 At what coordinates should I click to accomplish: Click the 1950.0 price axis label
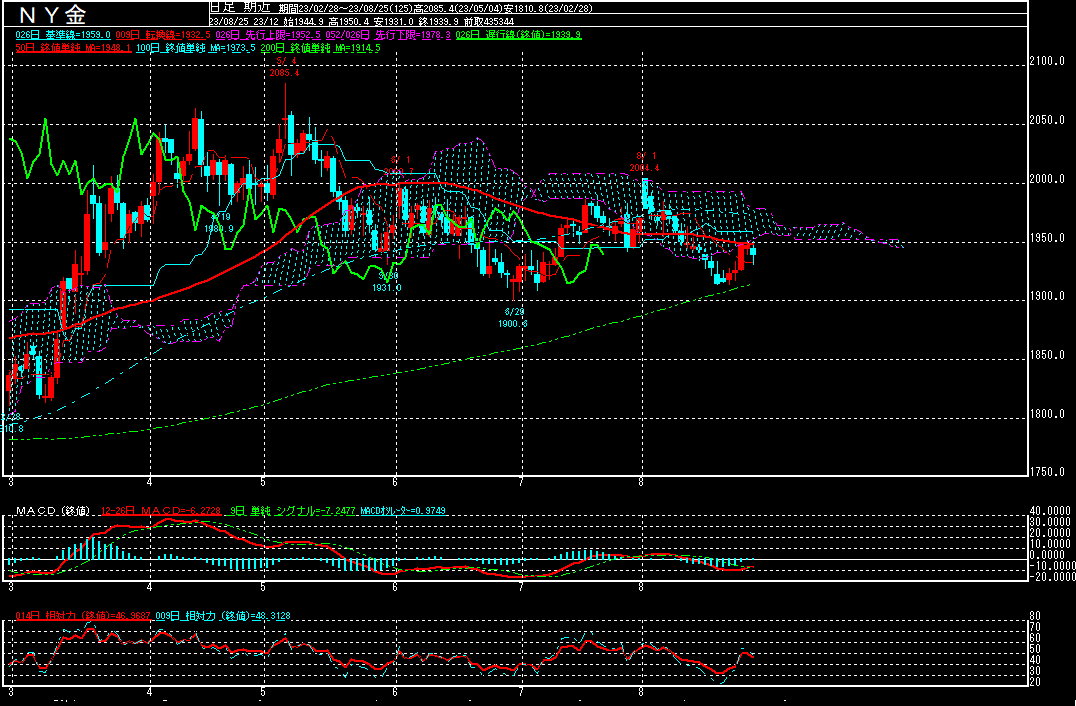[x=1047, y=238]
